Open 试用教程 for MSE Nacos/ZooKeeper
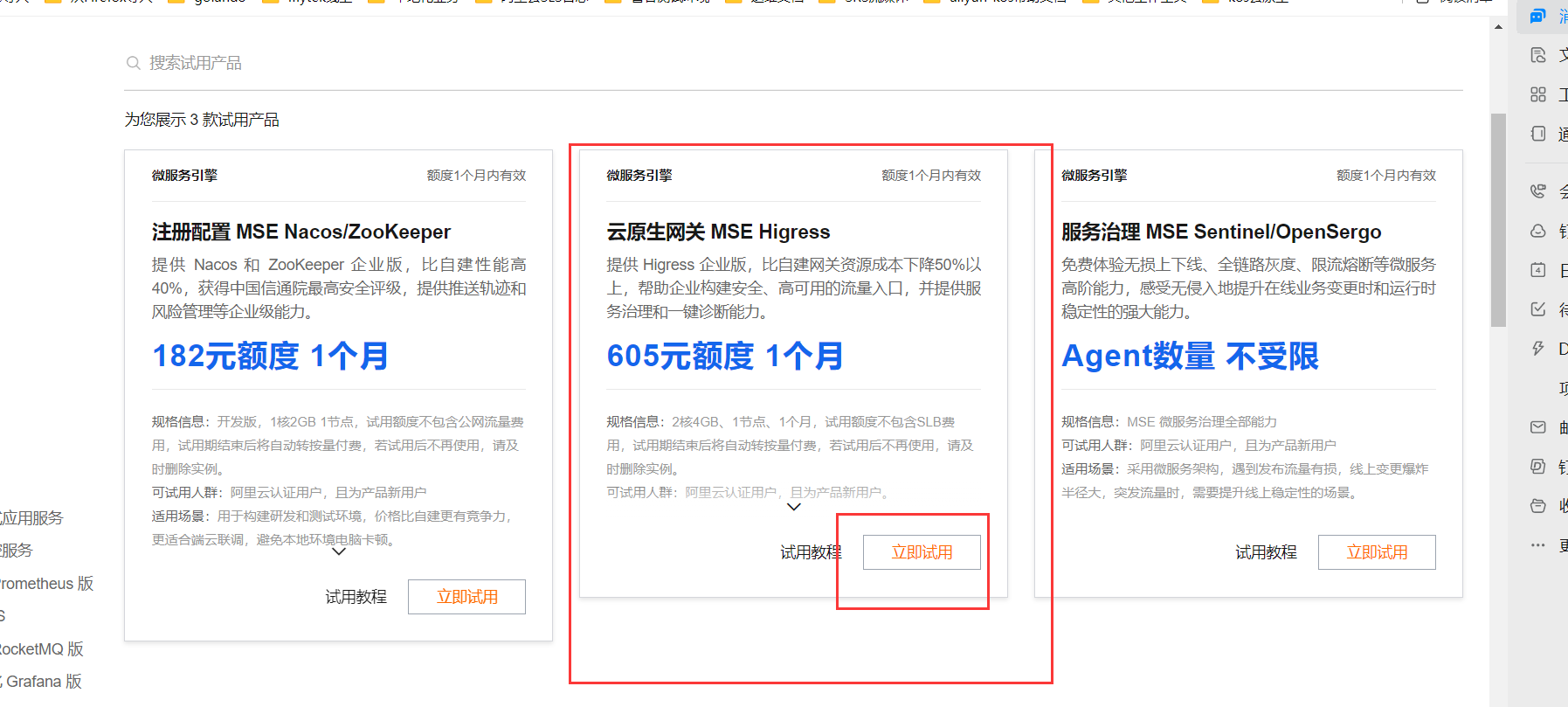The width and height of the screenshot is (1568, 707). point(356,597)
